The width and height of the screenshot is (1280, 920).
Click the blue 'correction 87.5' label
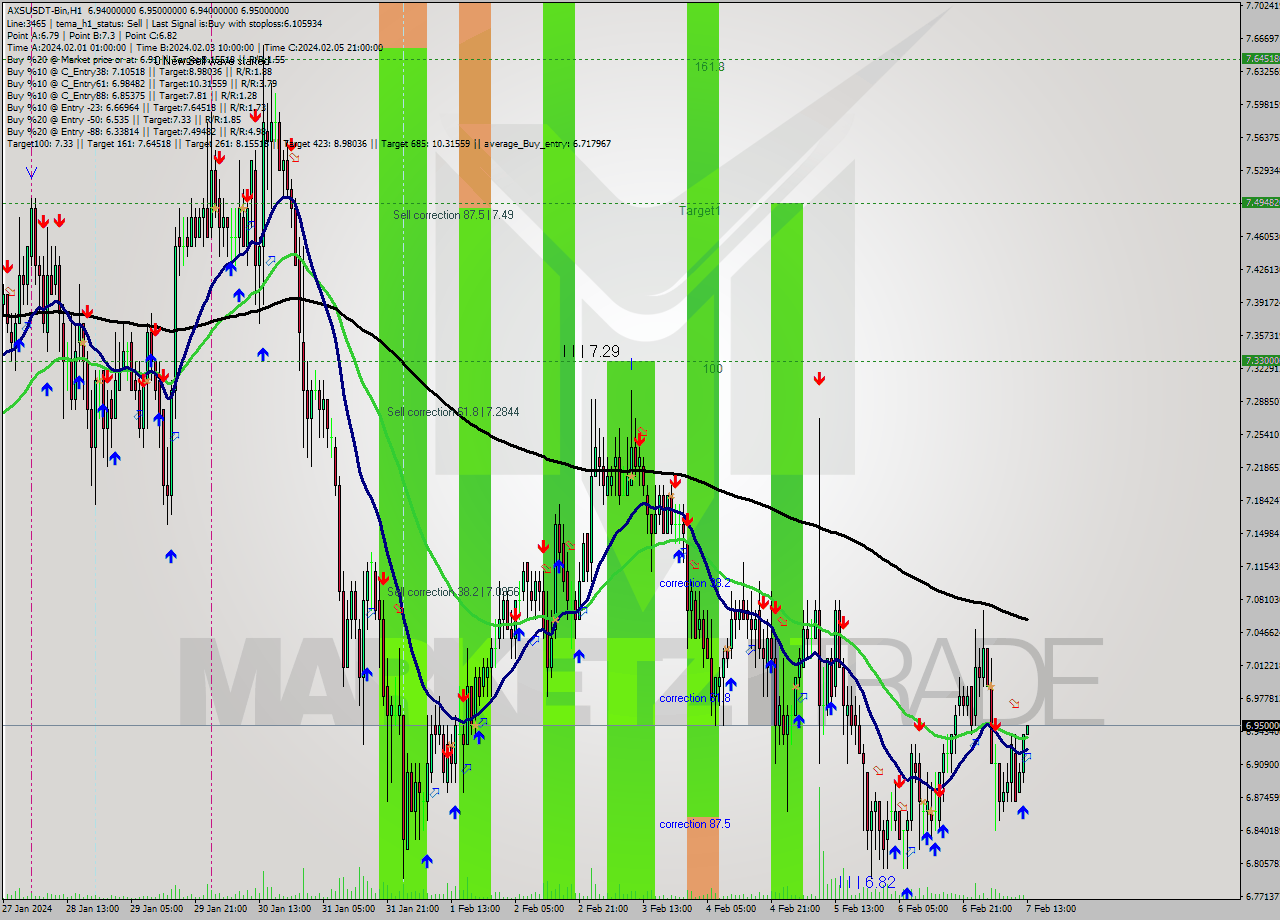point(694,824)
